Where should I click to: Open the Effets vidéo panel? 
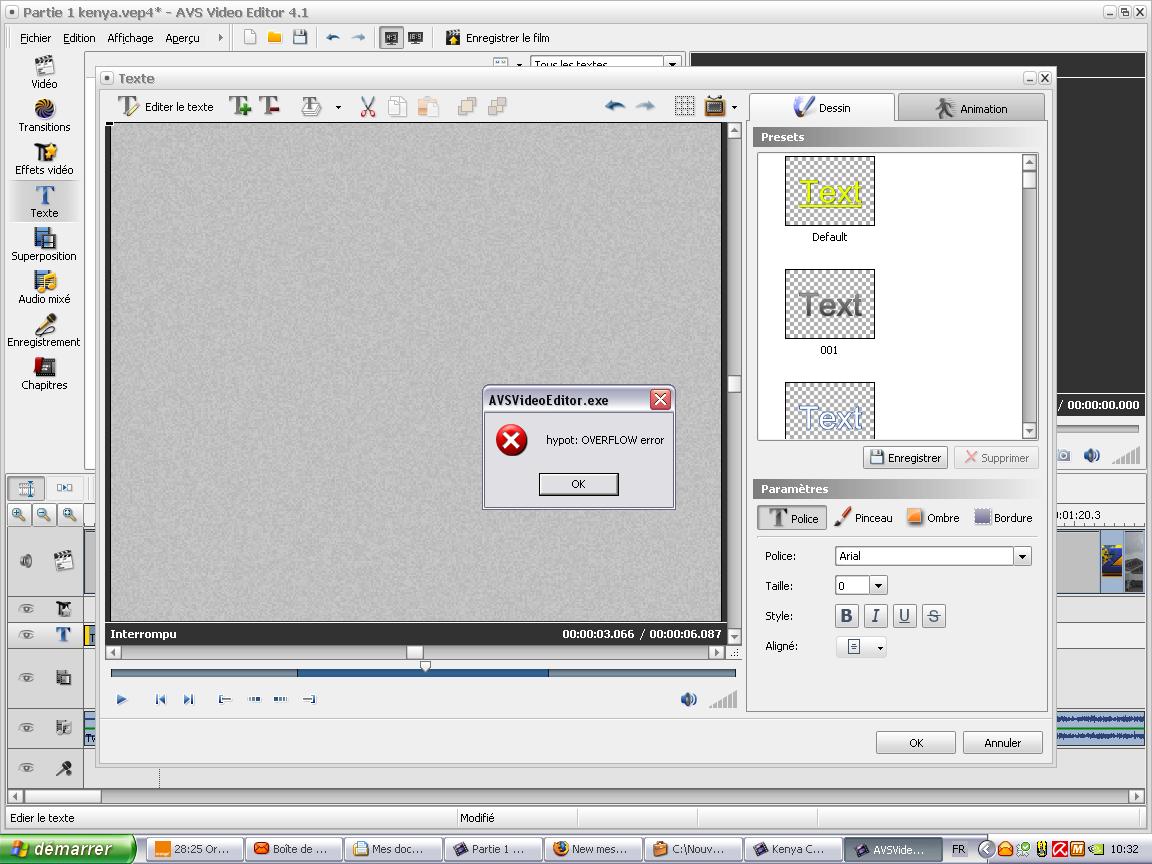44,153
